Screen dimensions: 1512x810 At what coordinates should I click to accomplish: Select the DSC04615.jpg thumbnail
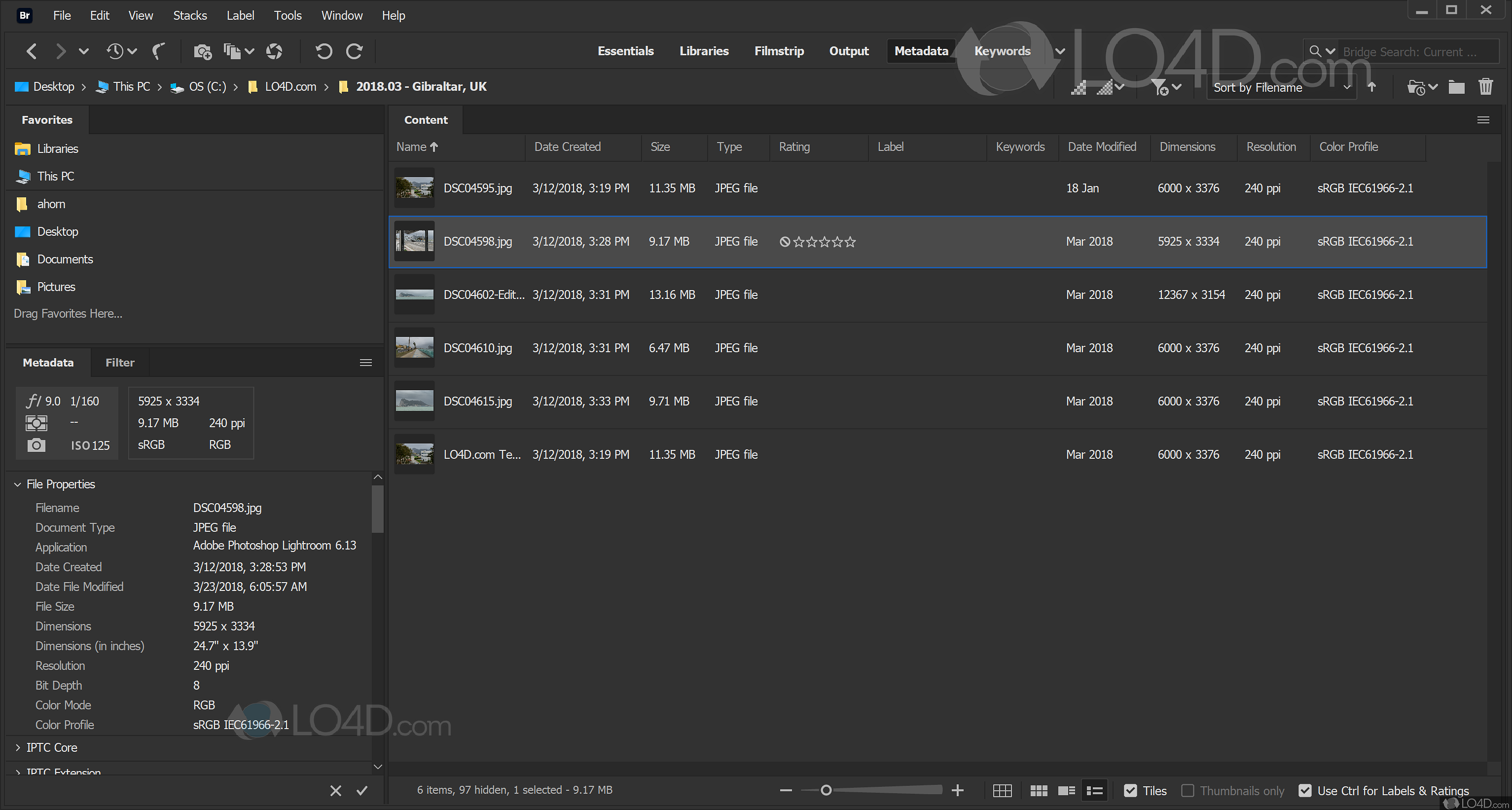click(x=414, y=401)
